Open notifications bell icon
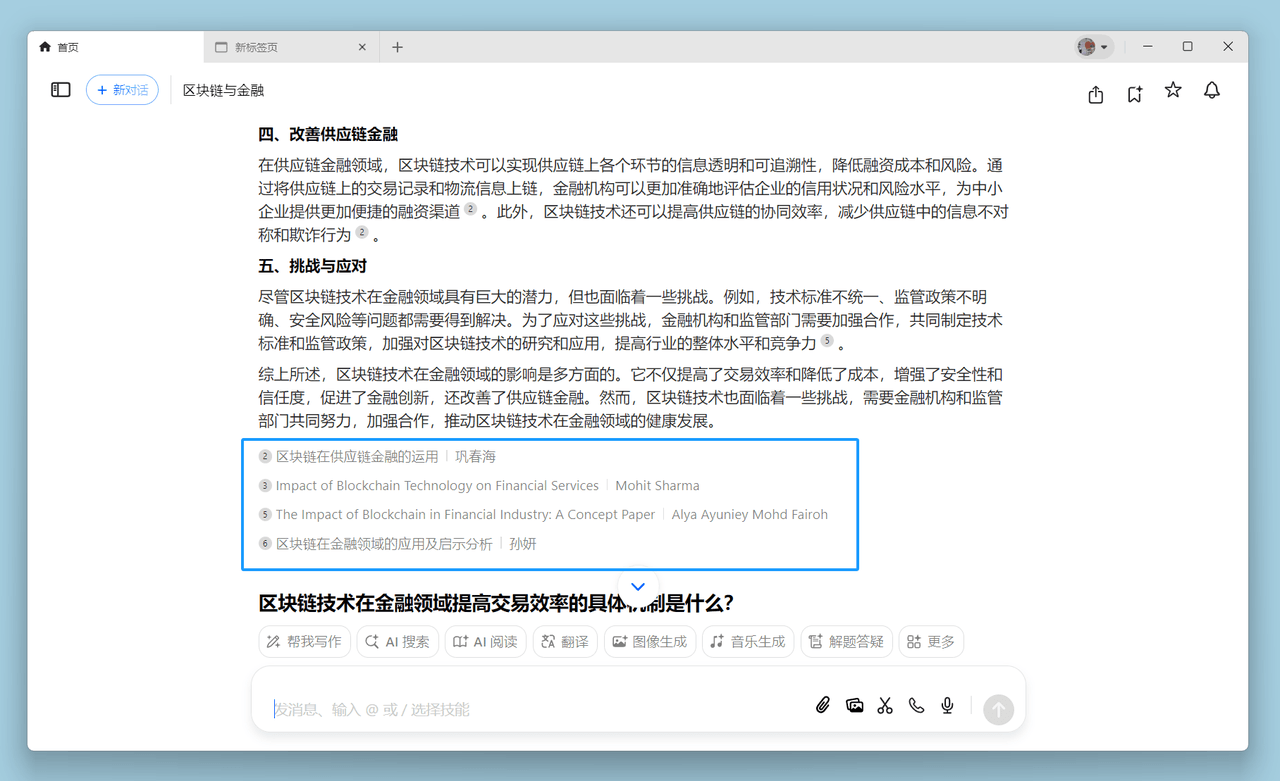Image resolution: width=1280 pixels, height=781 pixels. pyautogui.click(x=1212, y=91)
